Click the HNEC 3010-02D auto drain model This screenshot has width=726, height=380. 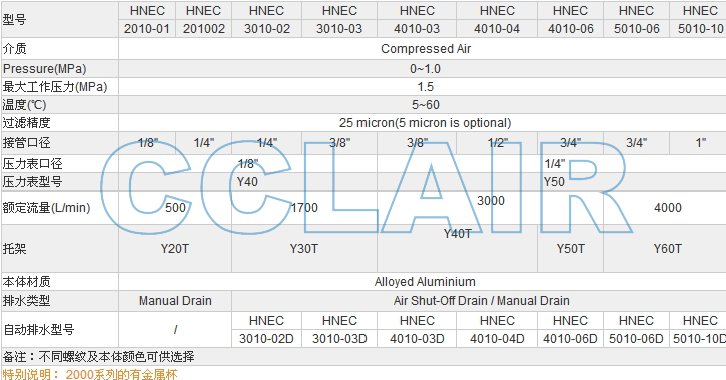pyautogui.click(x=266, y=330)
